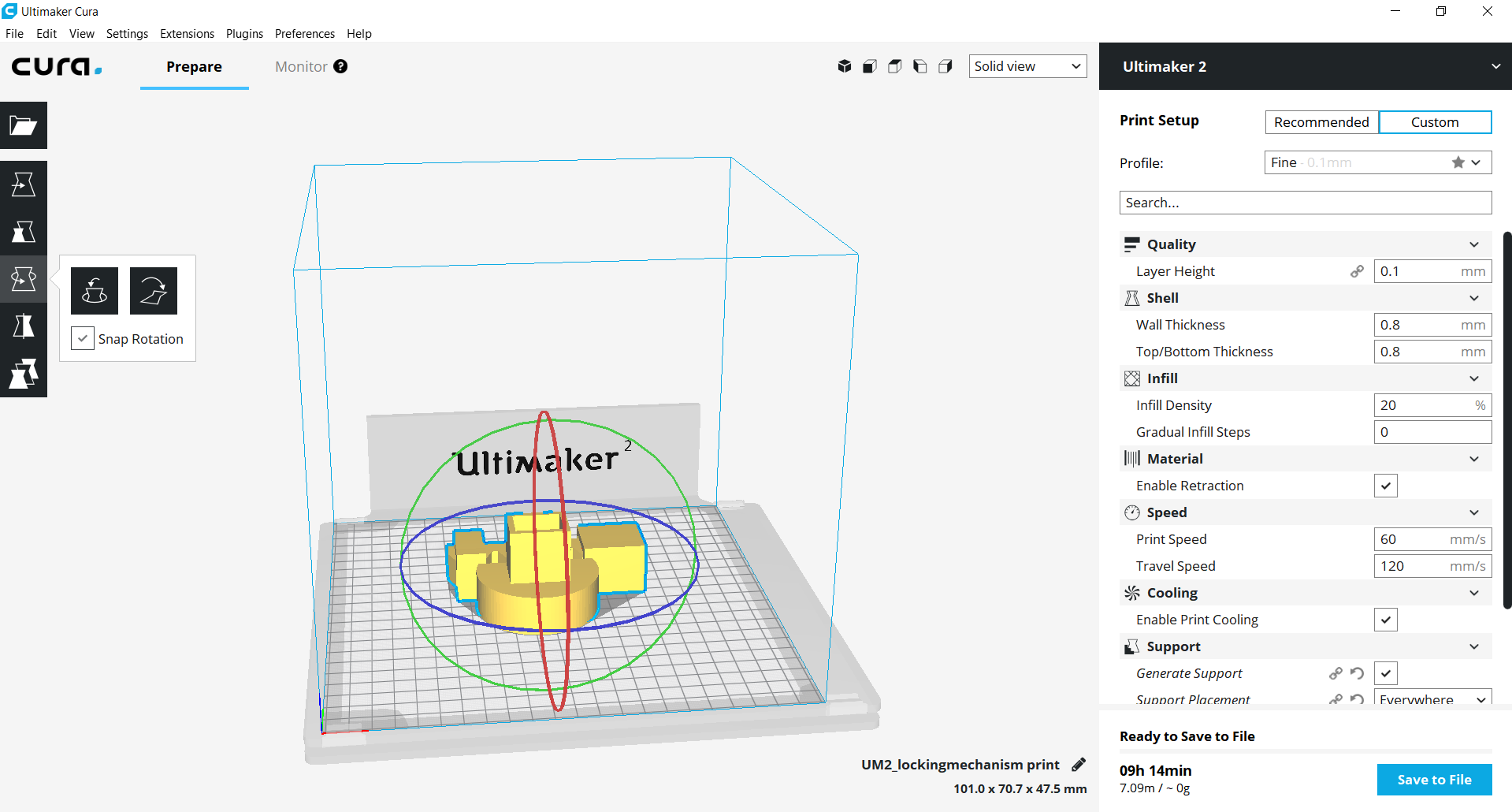Click the Gradual Infill Steps field
The height and width of the screenshot is (812, 1512).
(1432, 432)
